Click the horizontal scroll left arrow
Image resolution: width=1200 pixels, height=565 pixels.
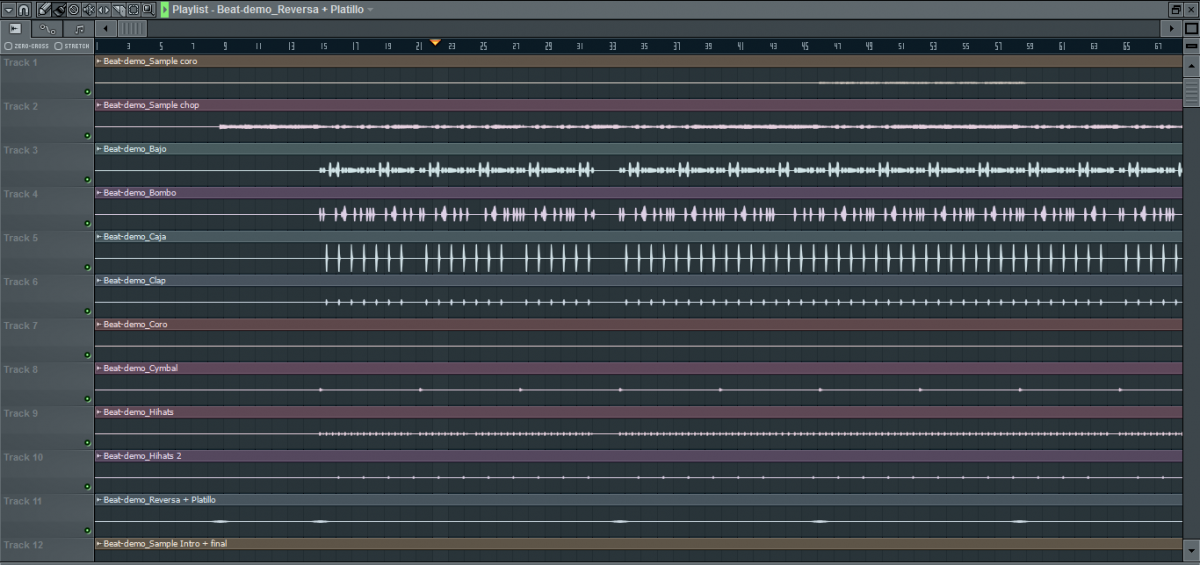point(105,28)
